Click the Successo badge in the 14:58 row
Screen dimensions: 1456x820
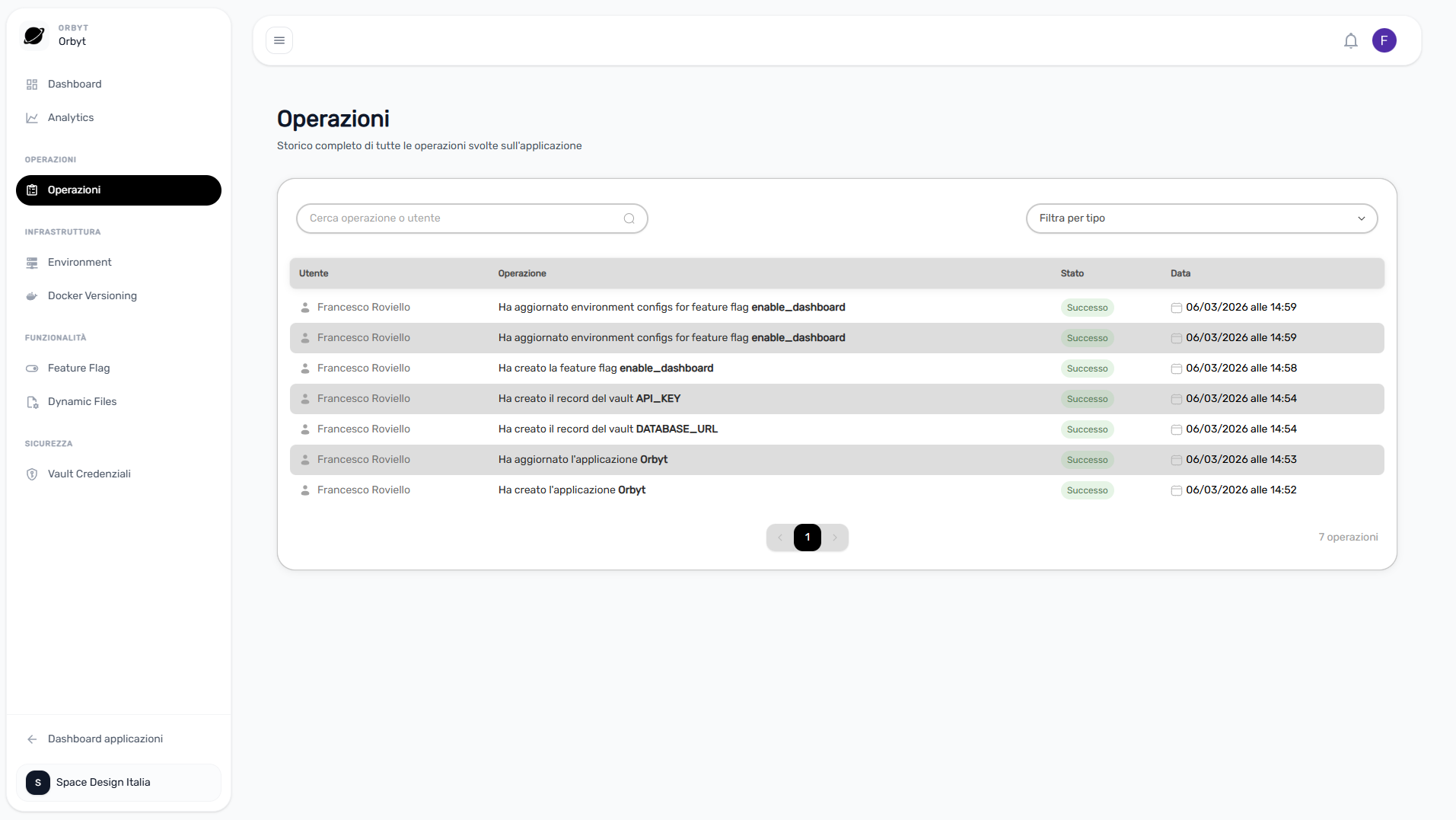(x=1088, y=369)
